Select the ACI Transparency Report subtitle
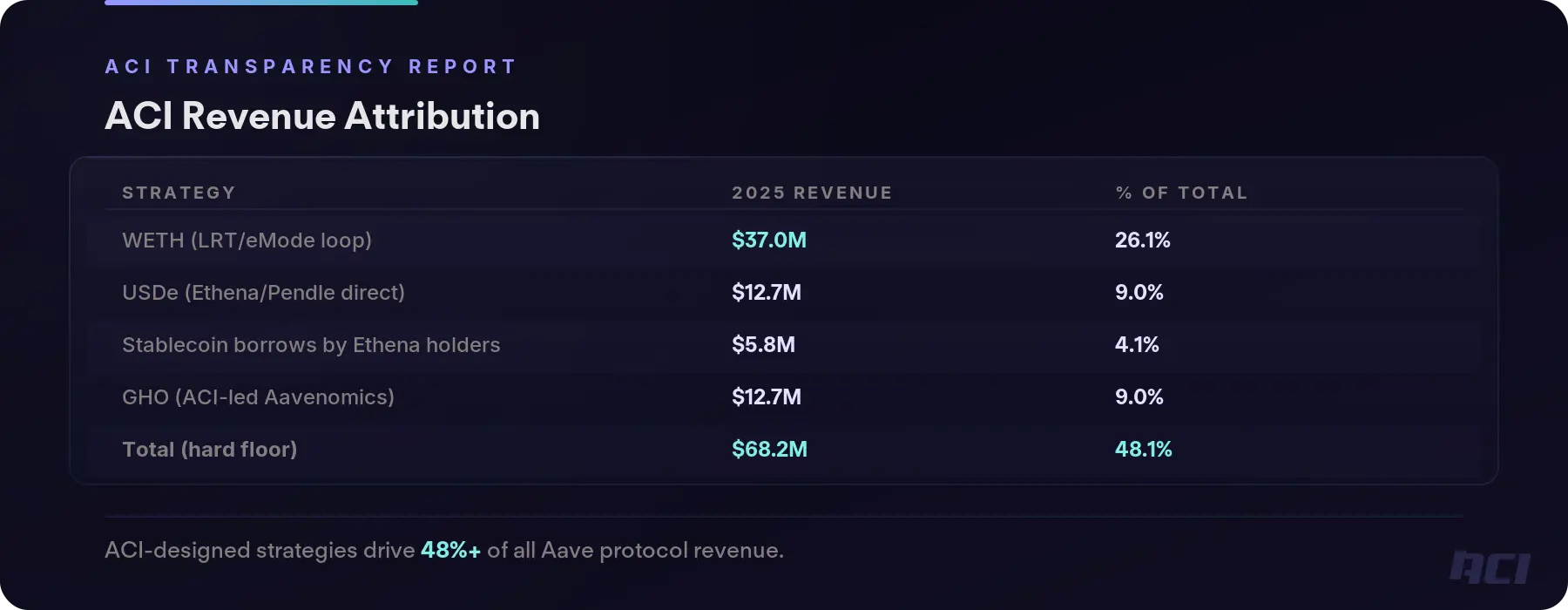The width and height of the screenshot is (1568, 610). pos(311,67)
